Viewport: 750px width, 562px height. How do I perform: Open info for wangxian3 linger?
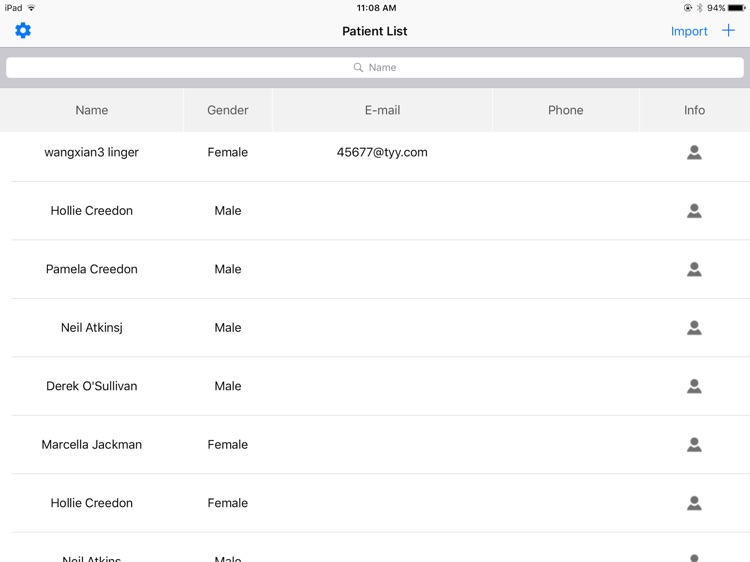point(694,153)
